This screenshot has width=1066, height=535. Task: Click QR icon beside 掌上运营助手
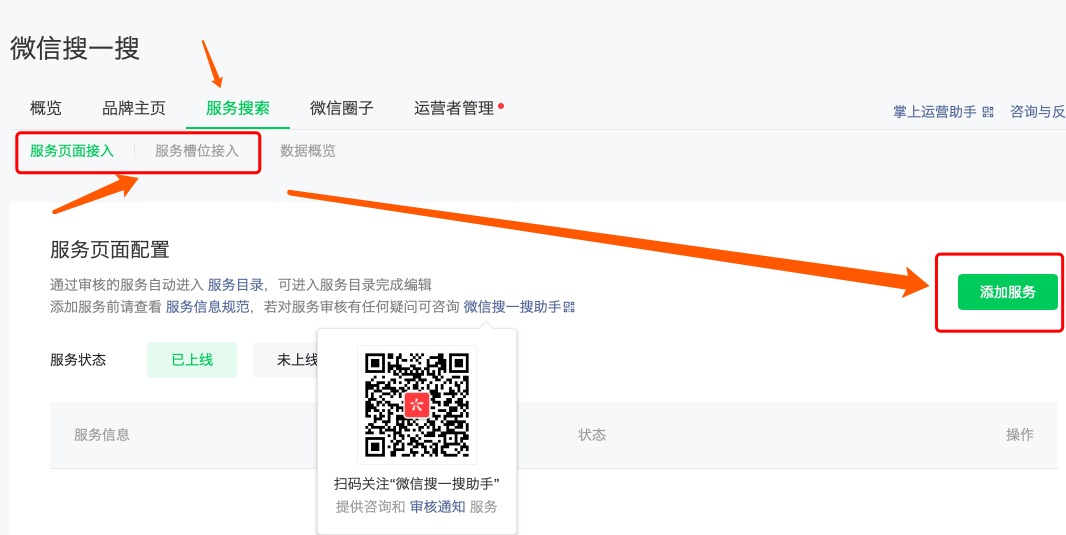coord(988,112)
